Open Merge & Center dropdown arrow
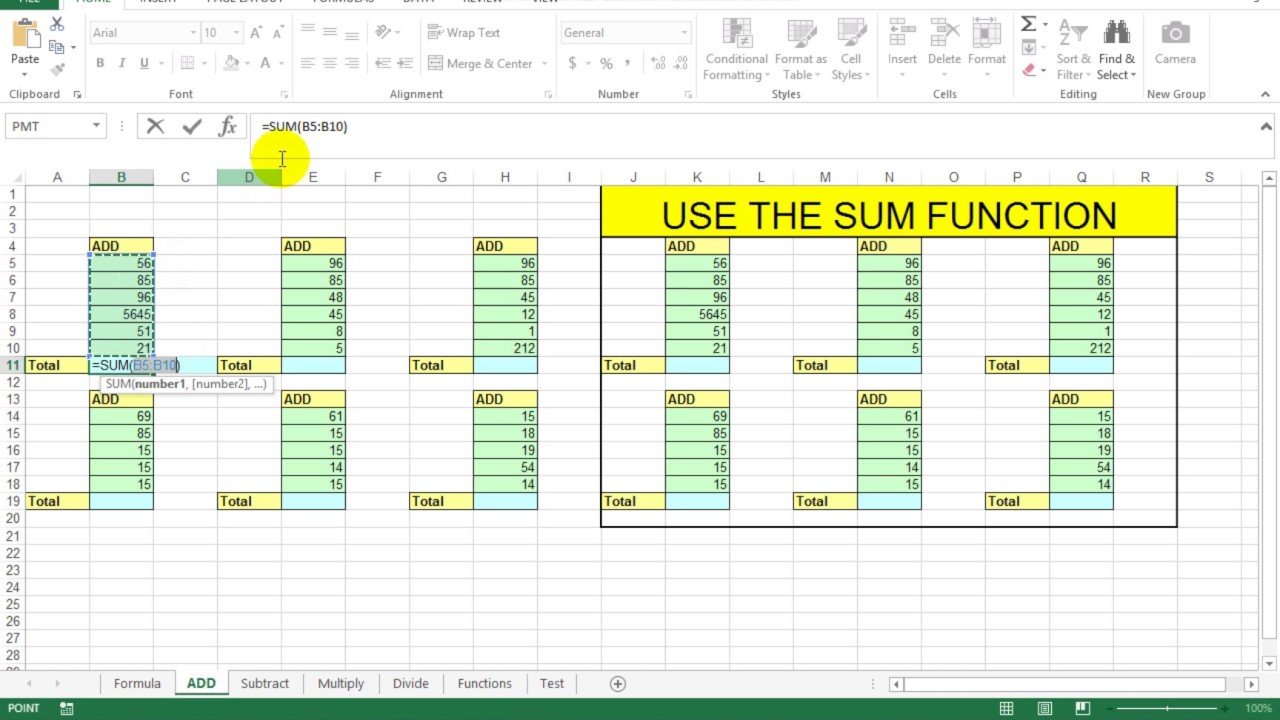The image size is (1280, 720). click(x=544, y=63)
